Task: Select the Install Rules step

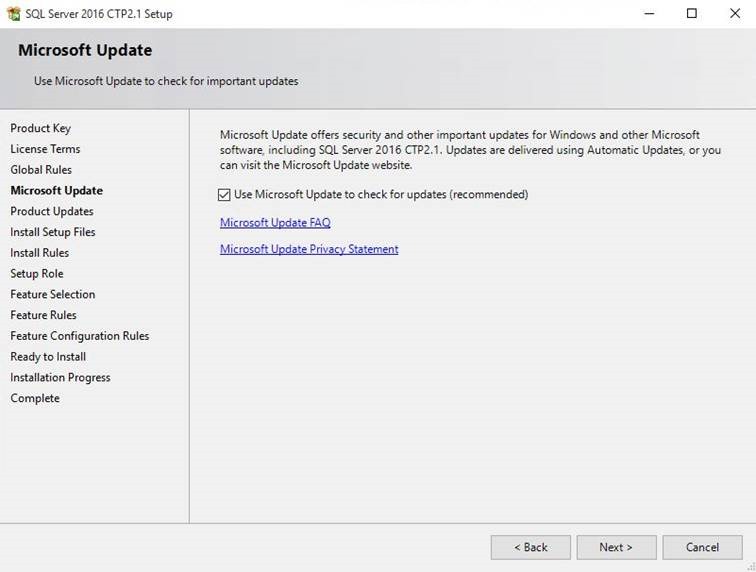Action: (x=40, y=253)
